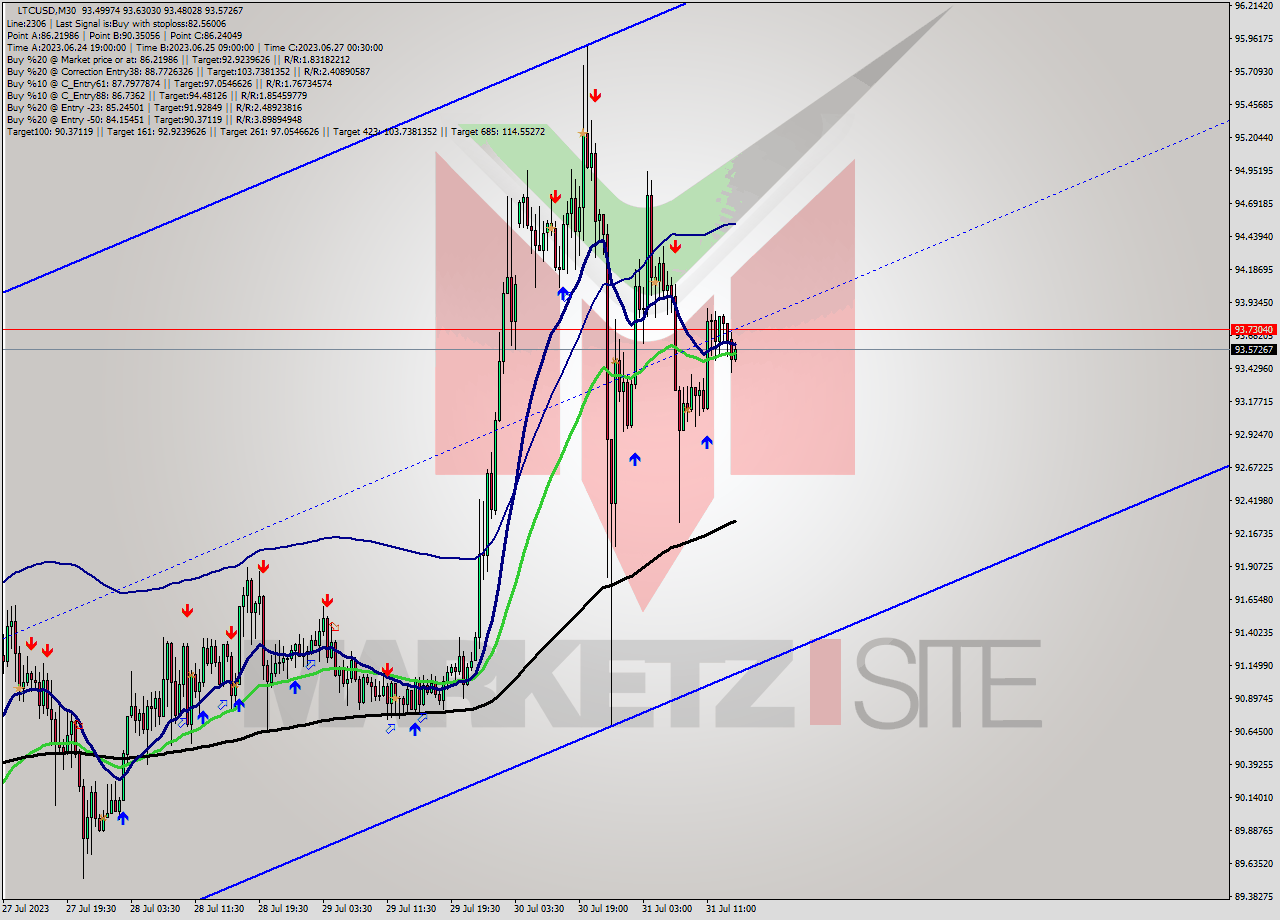Viewport: 1280px width, 920px height.
Task: Click the 'Target100: 90.37119' text
Action: [50, 131]
